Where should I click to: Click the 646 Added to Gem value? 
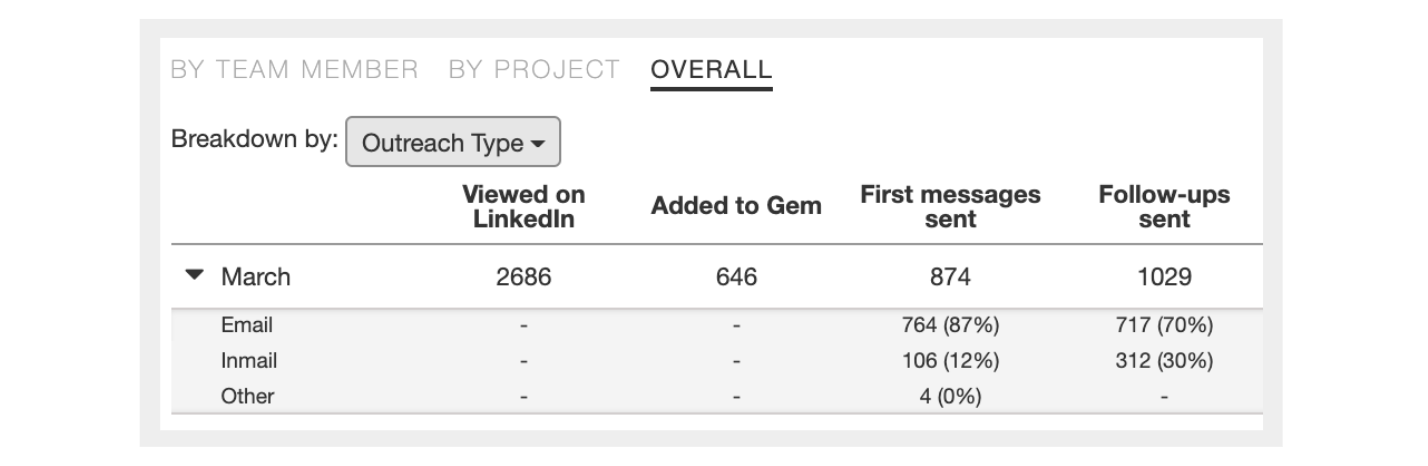[736, 277]
